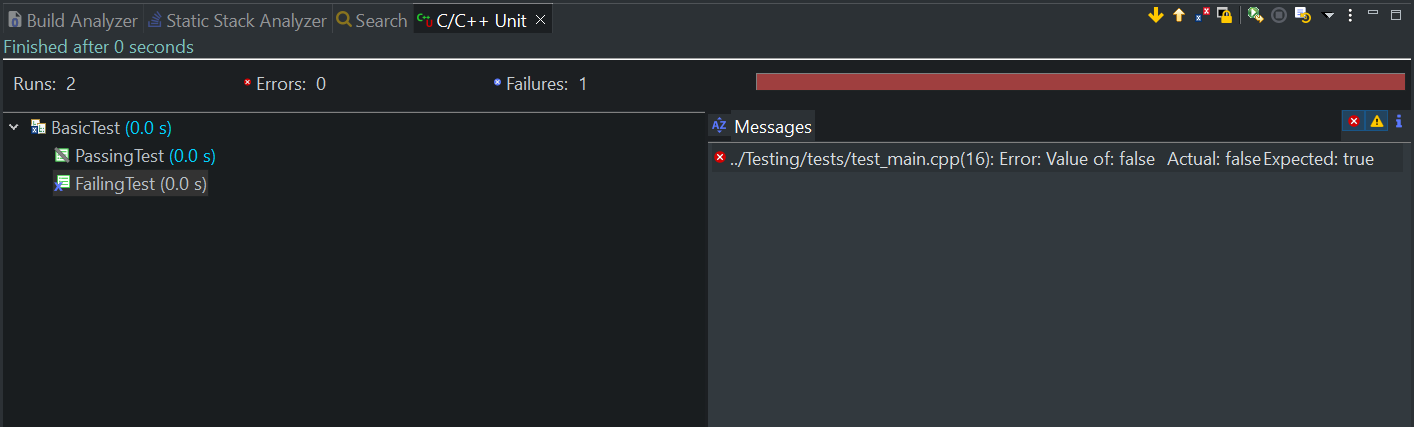Go to previous failed test arrow

(1179, 15)
